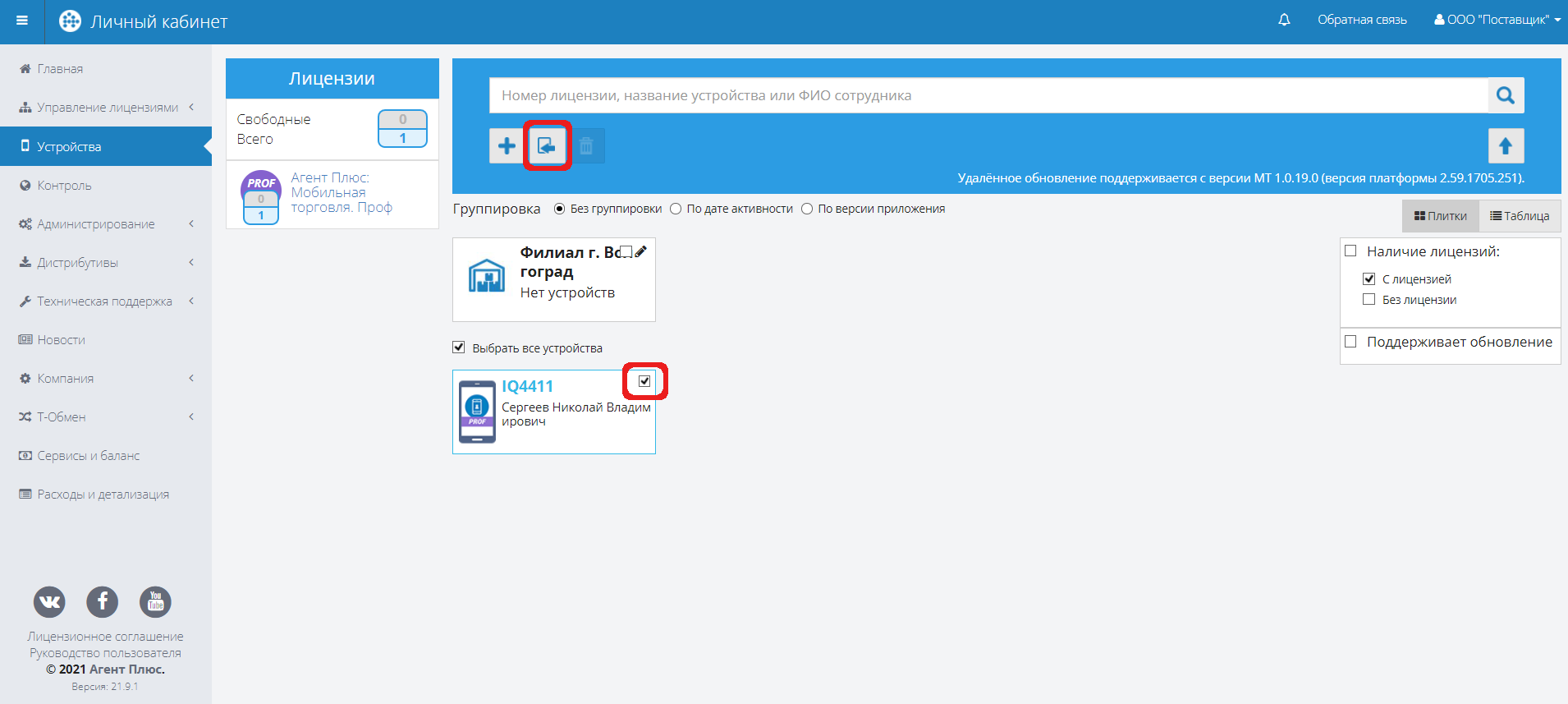Toggle Выбрать все устройства checkbox
Image resolution: width=1568 pixels, height=704 pixels.
[x=459, y=347]
